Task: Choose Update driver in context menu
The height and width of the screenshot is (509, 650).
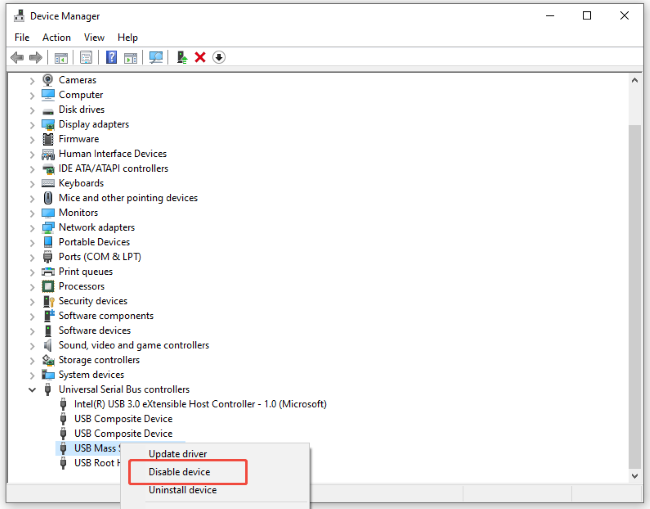Action: tap(178, 454)
